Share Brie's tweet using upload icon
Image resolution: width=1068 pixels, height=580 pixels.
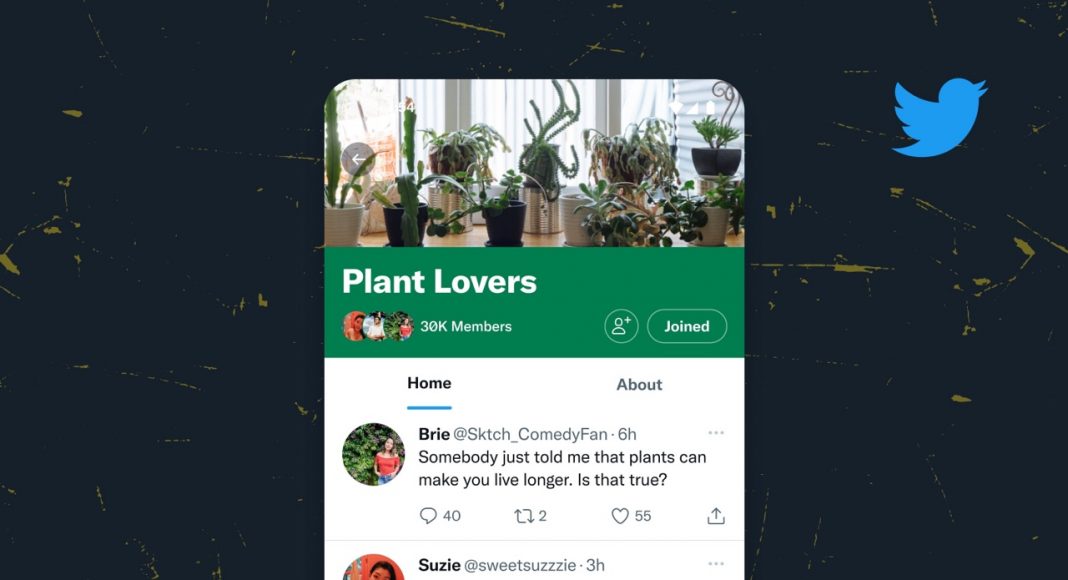[x=716, y=516]
